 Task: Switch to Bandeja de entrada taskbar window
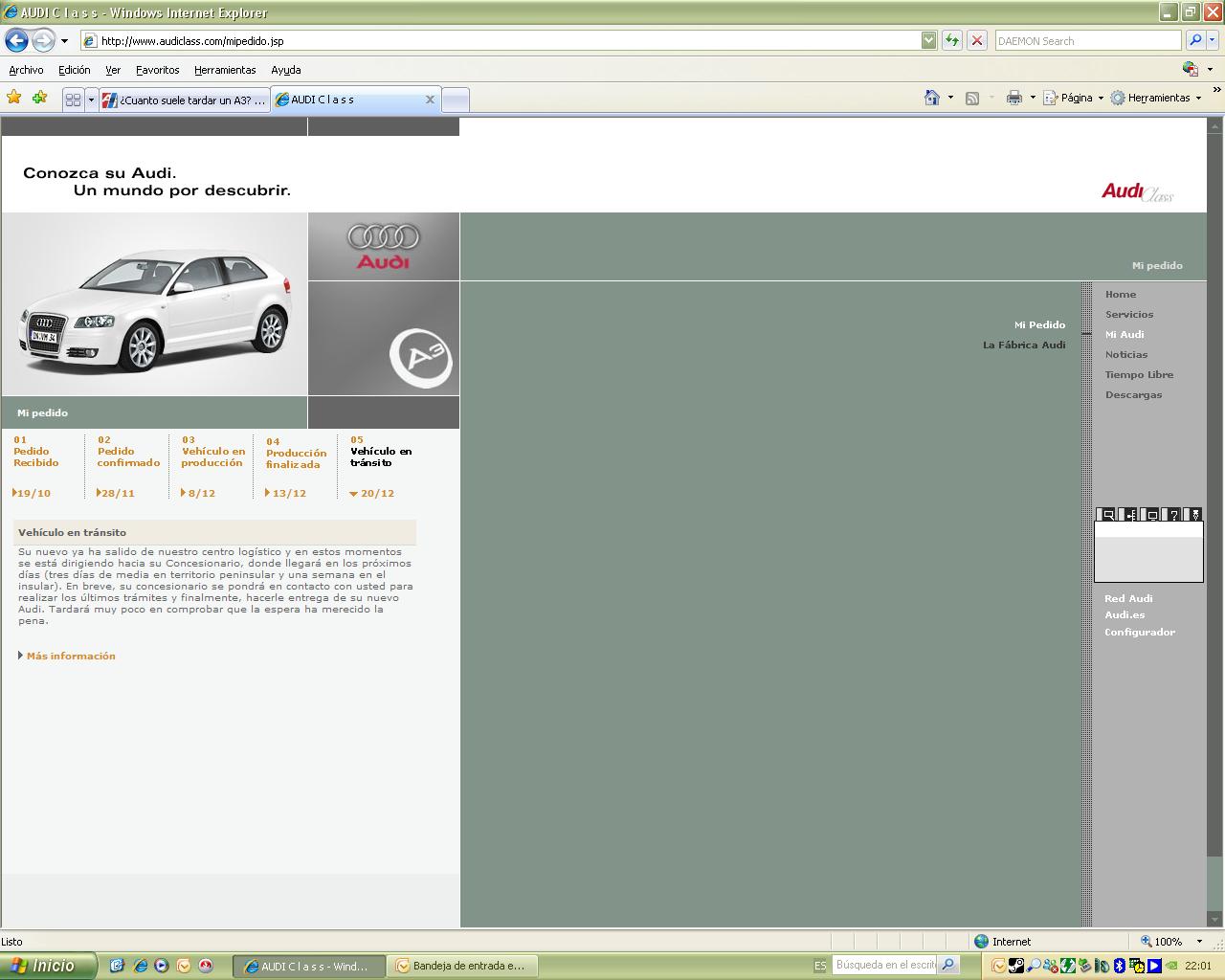click(463, 966)
